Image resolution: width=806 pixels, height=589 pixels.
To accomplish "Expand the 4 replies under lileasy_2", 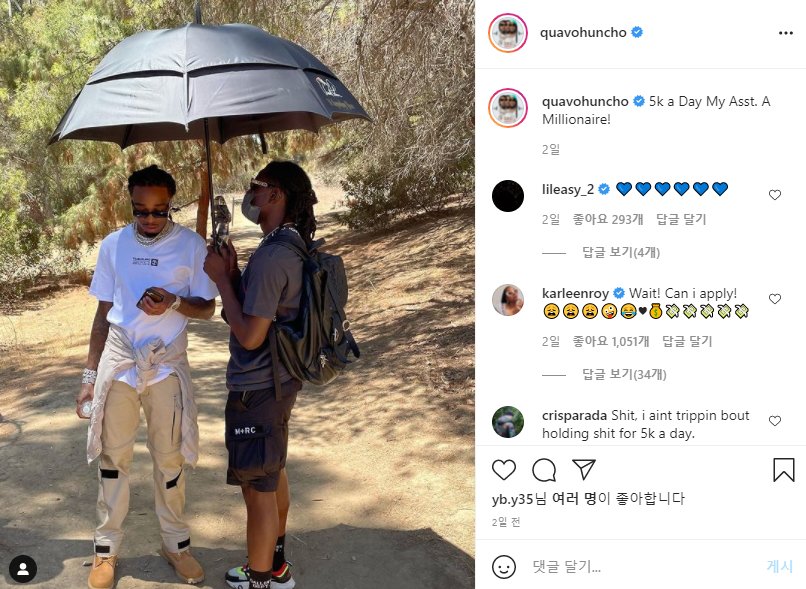I will 620,252.
